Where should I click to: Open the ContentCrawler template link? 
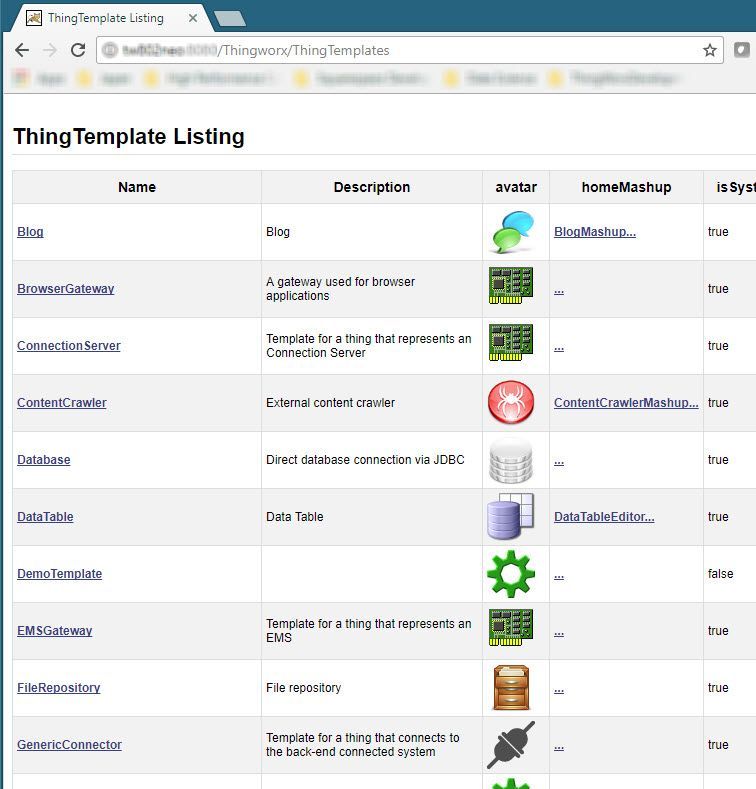pyautogui.click(x=62, y=403)
